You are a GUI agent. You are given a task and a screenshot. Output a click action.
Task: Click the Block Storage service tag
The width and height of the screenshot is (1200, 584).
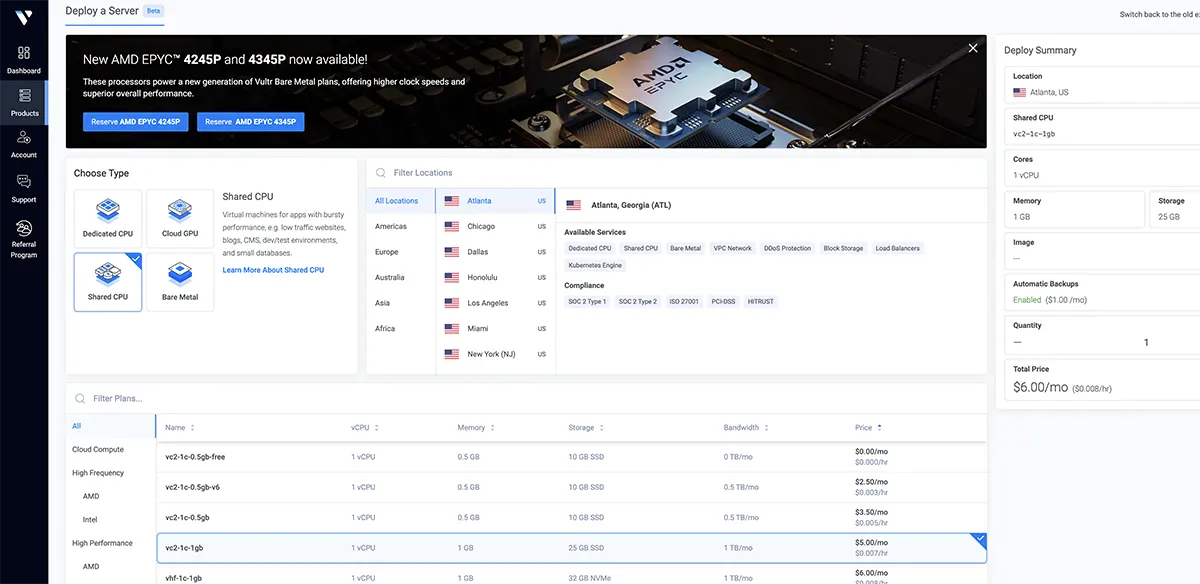tap(843, 248)
